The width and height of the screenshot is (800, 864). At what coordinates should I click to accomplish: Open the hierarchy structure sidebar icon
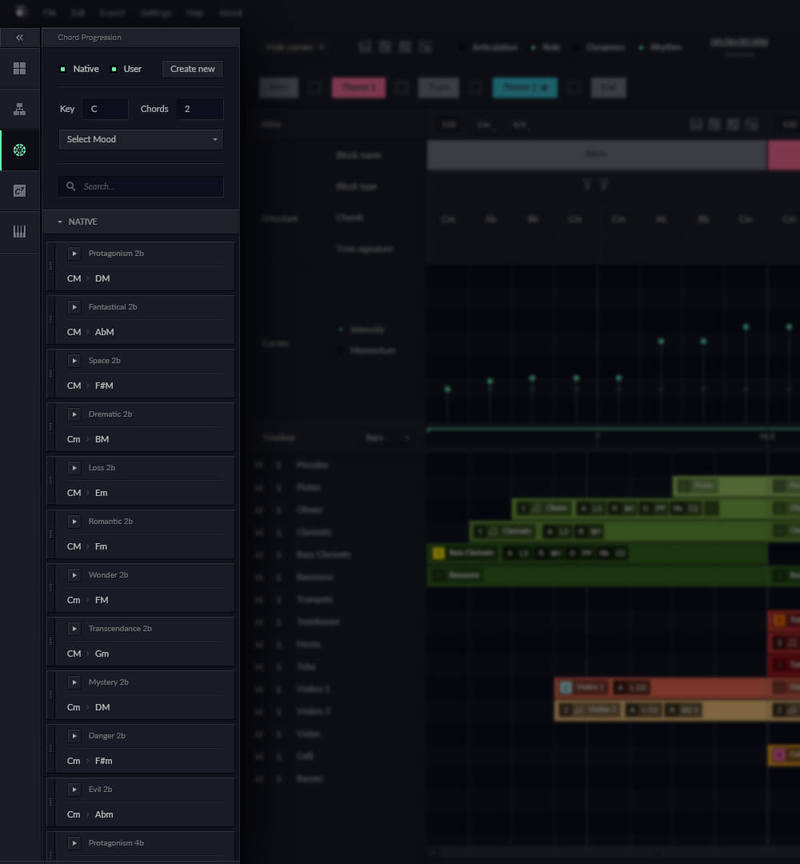(19, 109)
